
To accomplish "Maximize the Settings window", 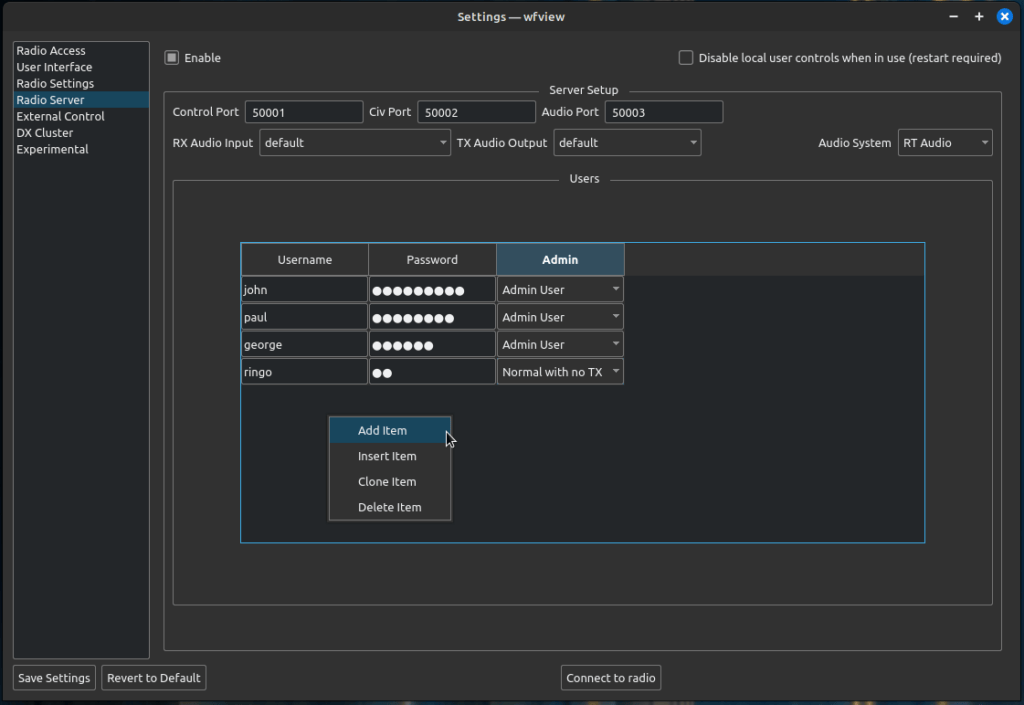I will pyautogui.click(x=979, y=16).
